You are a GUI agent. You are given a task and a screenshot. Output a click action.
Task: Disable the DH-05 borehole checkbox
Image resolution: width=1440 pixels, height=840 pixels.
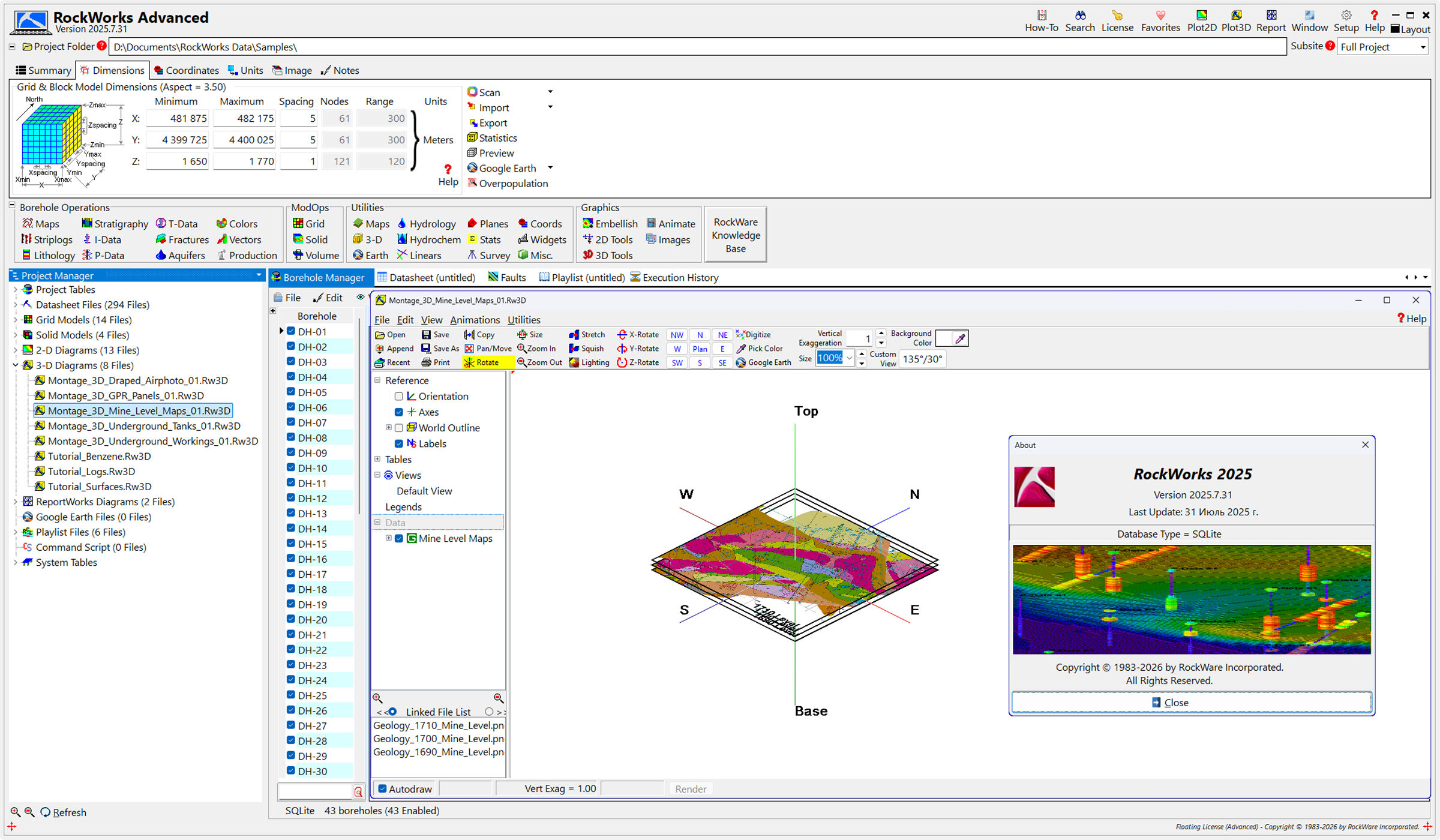coord(291,392)
